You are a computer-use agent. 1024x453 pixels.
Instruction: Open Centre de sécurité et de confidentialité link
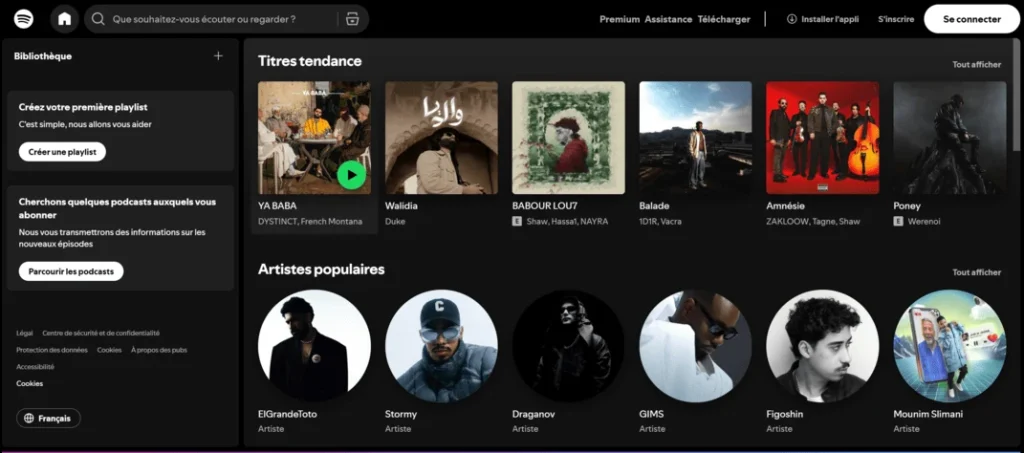point(101,333)
